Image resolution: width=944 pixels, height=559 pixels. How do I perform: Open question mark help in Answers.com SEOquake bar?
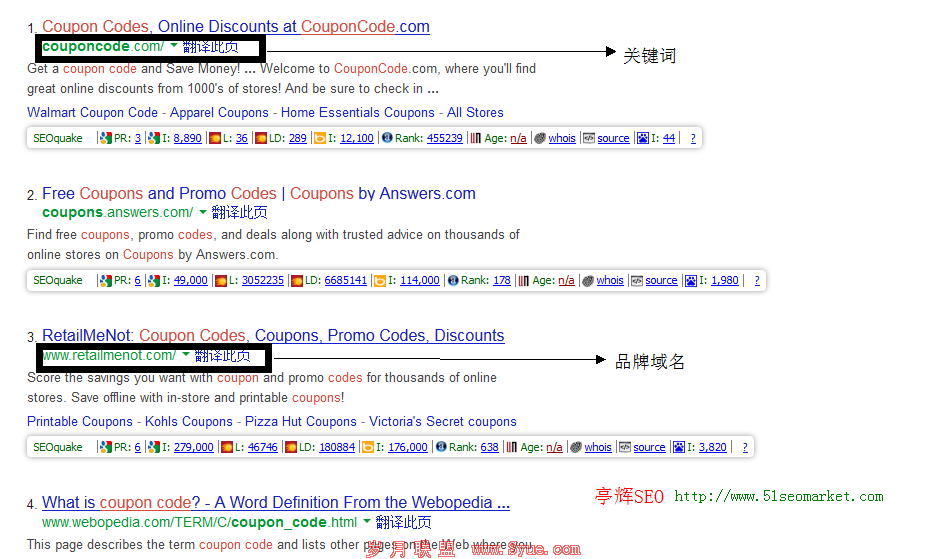pyautogui.click(x=757, y=280)
